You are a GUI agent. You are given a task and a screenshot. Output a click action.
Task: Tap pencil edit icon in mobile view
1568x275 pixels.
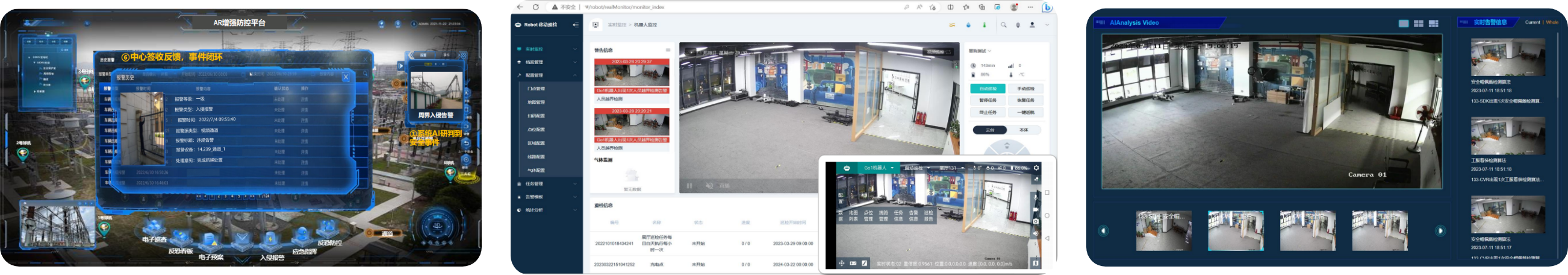[x=863, y=264]
